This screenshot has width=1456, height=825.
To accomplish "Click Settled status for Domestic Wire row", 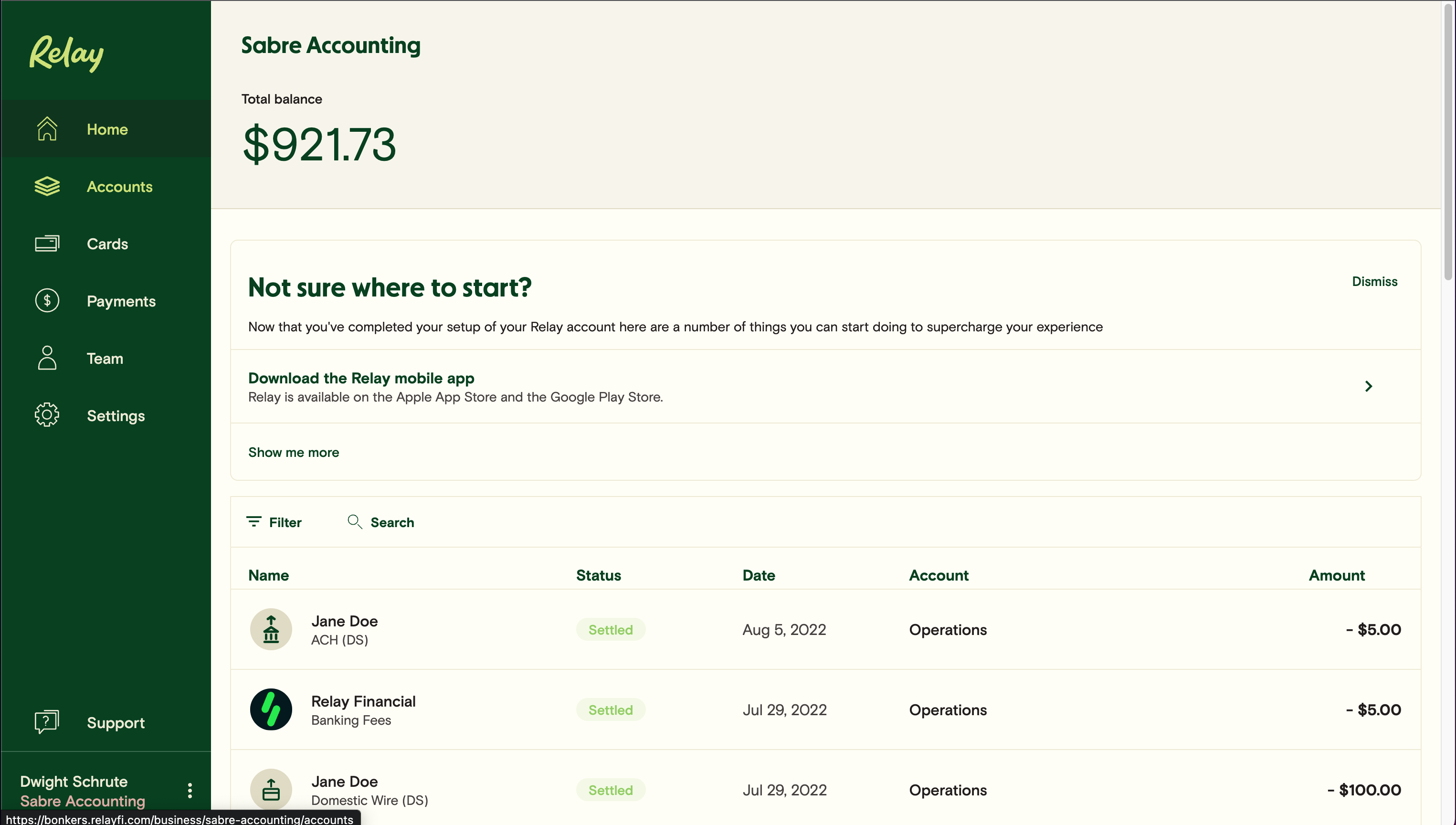I will tap(610, 790).
